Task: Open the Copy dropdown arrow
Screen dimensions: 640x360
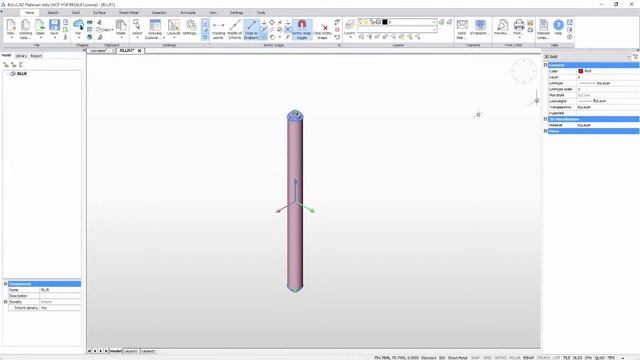Action: (x=112, y=30)
